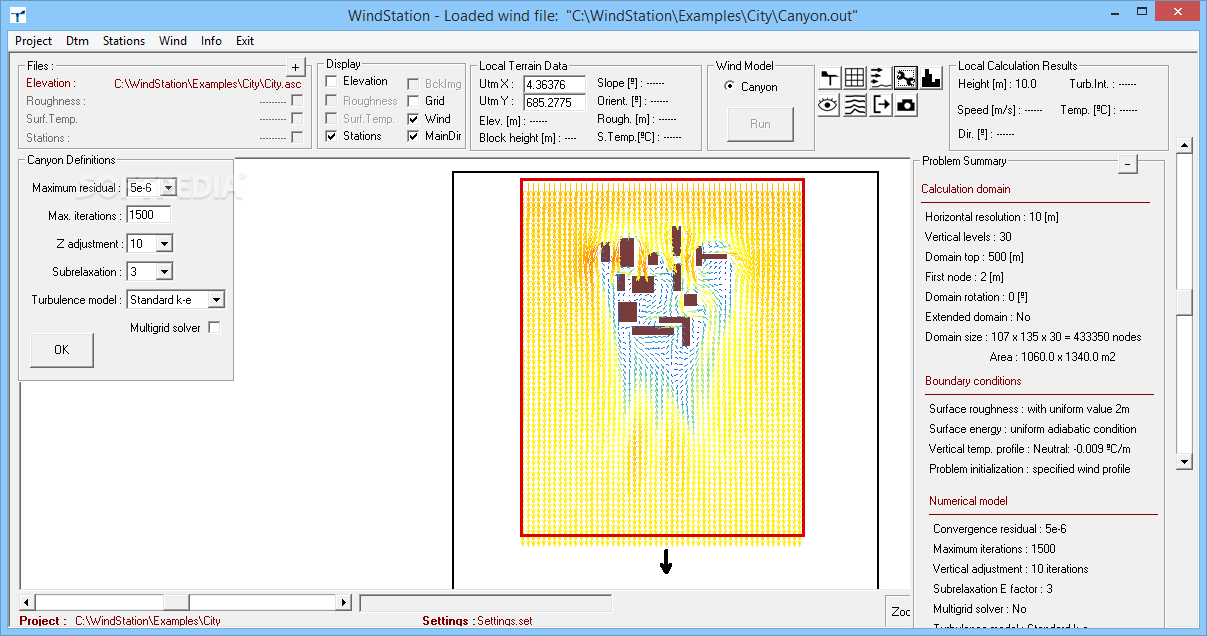
Task: Click the Utm Y input field
Action: (554, 102)
